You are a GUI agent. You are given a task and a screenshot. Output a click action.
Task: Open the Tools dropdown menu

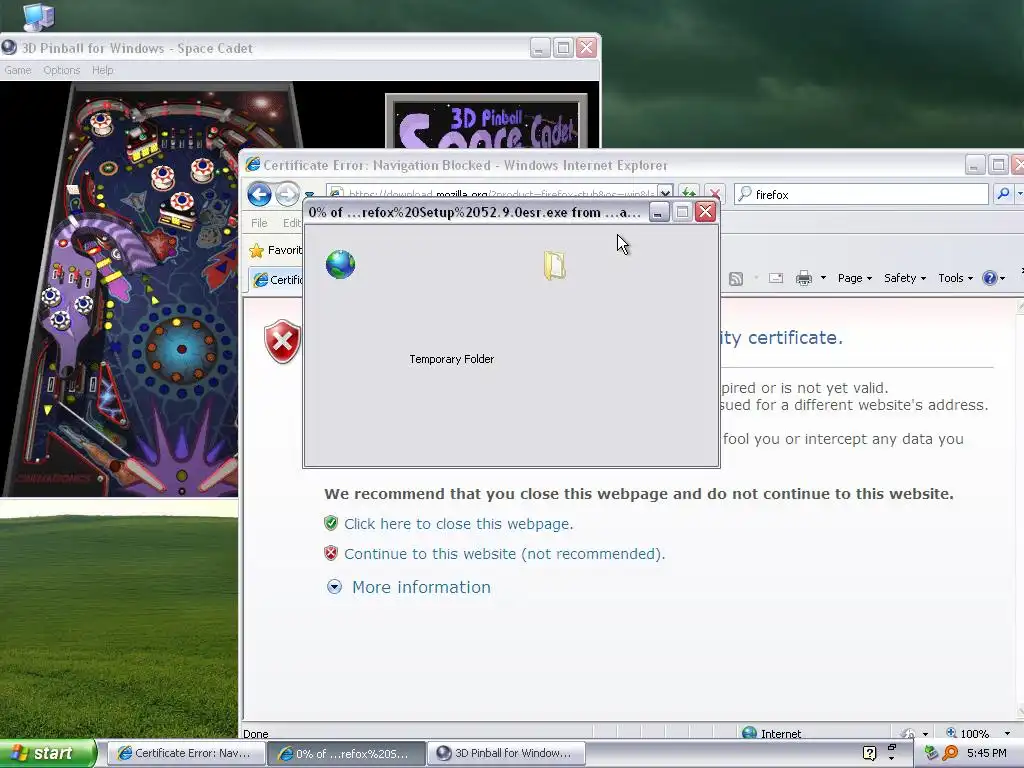coord(955,278)
